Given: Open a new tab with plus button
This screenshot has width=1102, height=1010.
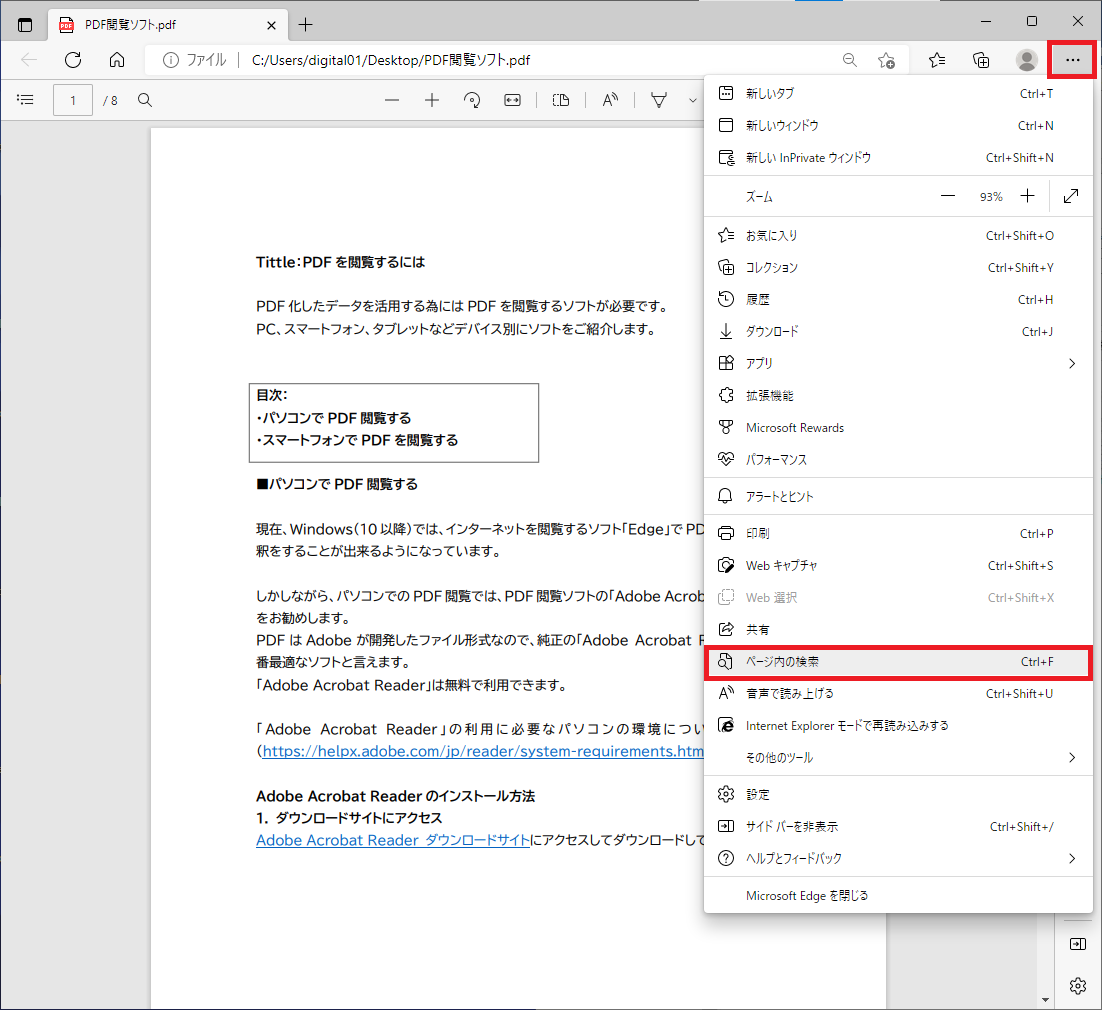Looking at the screenshot, I should click(x=305, y=25).
